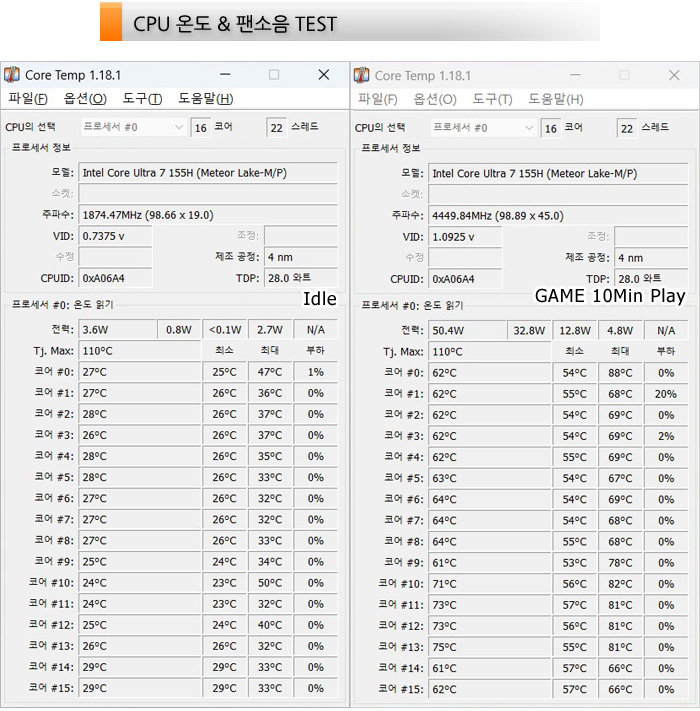Image resolution: width=700 pixels, height=711 pixels.
Task: Open 파일(F) menu in left Core Temp window
Action: click(28, 98)
